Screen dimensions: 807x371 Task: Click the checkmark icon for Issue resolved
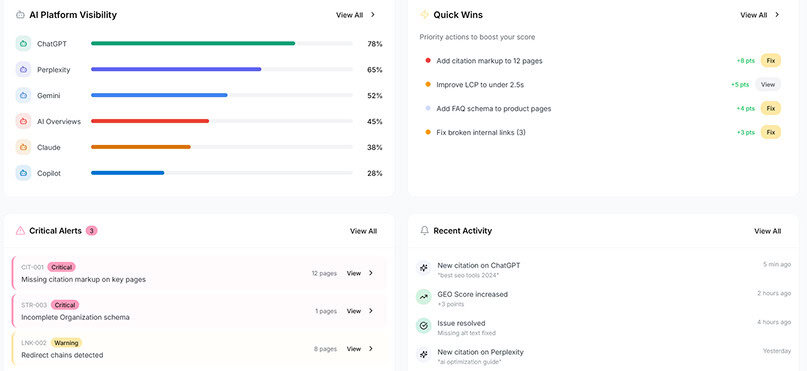(x=424, y=326)
